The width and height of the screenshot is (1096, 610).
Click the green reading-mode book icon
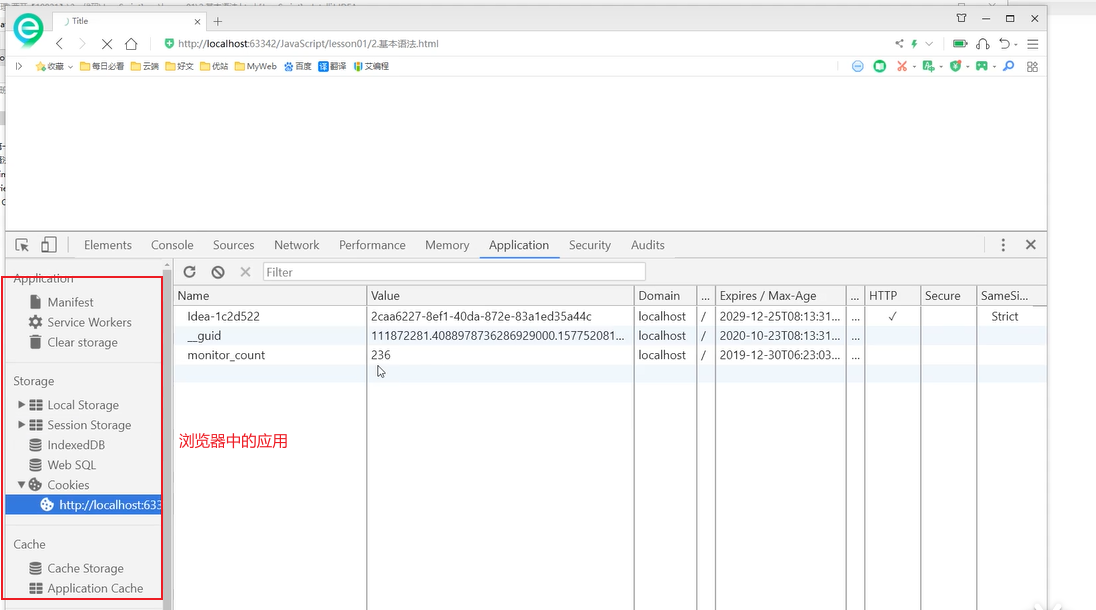(880, 66)
